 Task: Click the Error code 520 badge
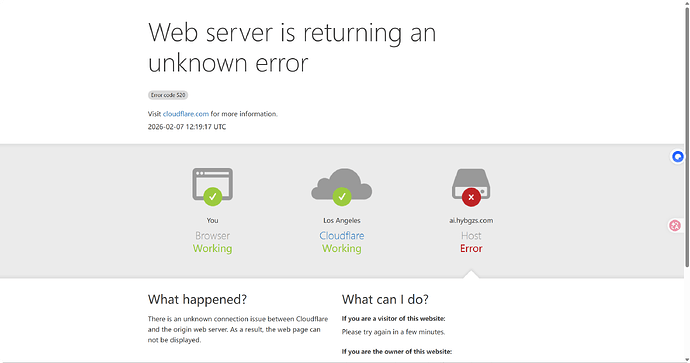coord(168,95)
